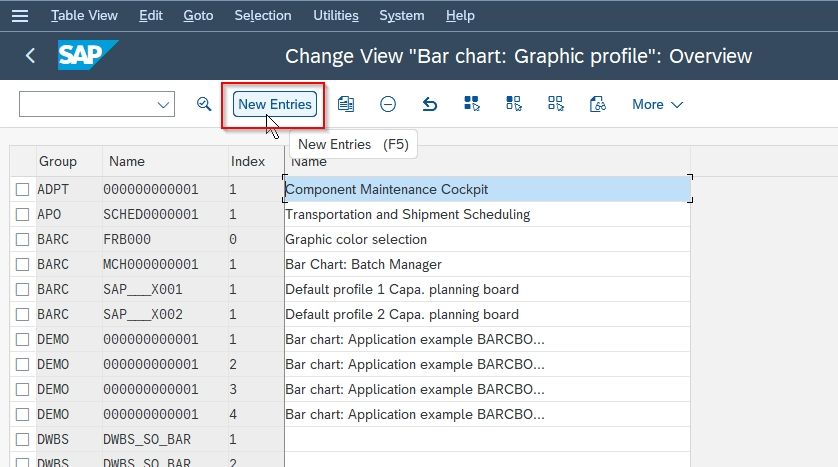Screen dimensions: 838x467
Task: Click the Select All icon
Action: (472, 104)
